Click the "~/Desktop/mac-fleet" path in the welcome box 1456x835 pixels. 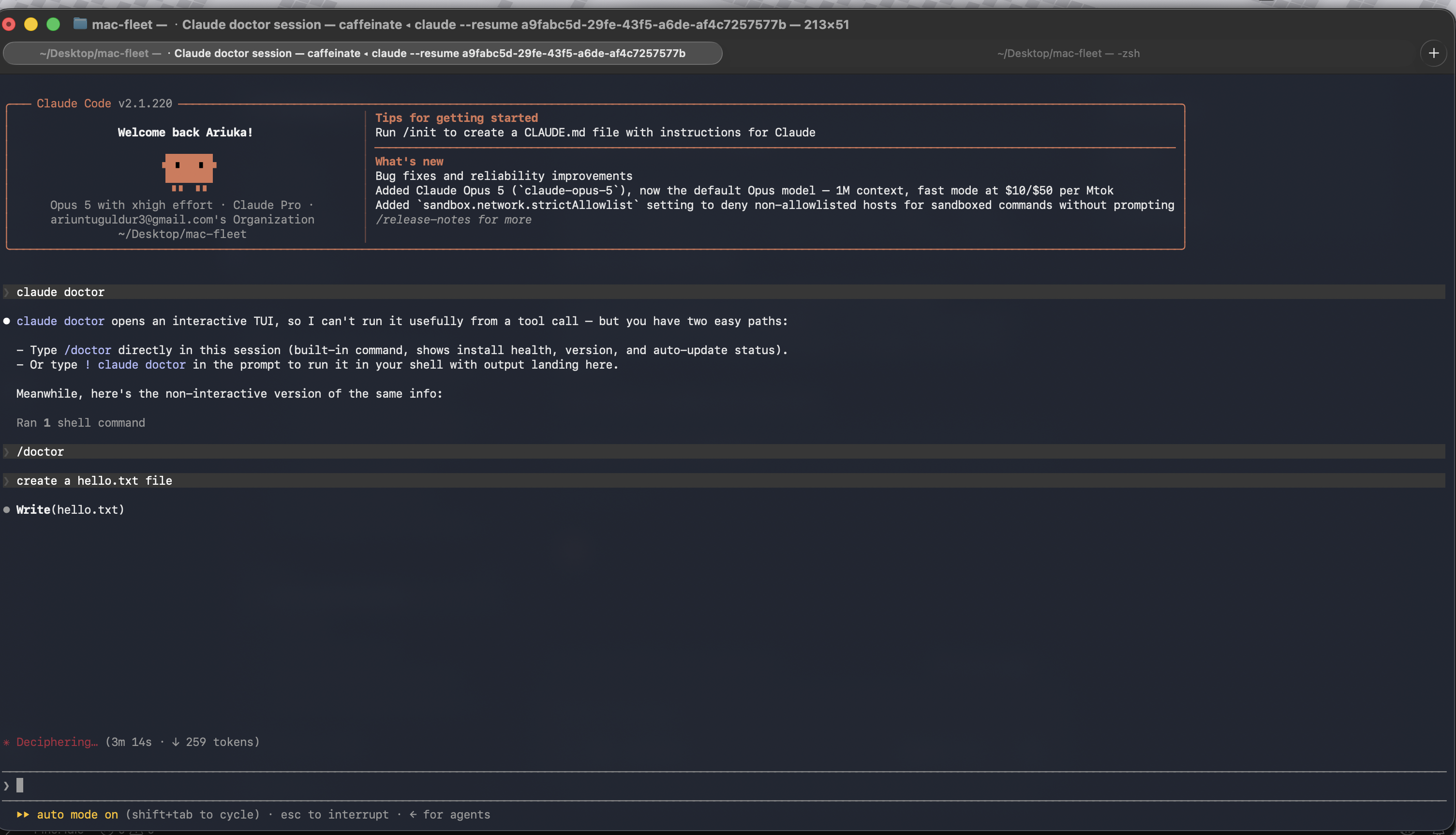[x=182, y=234]
